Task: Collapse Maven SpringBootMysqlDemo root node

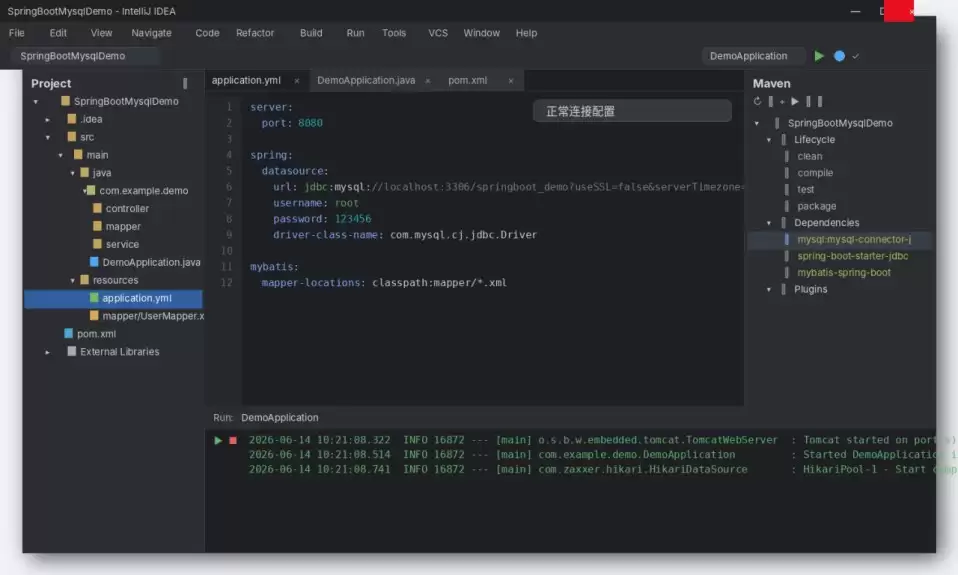Action: (757, 123)
